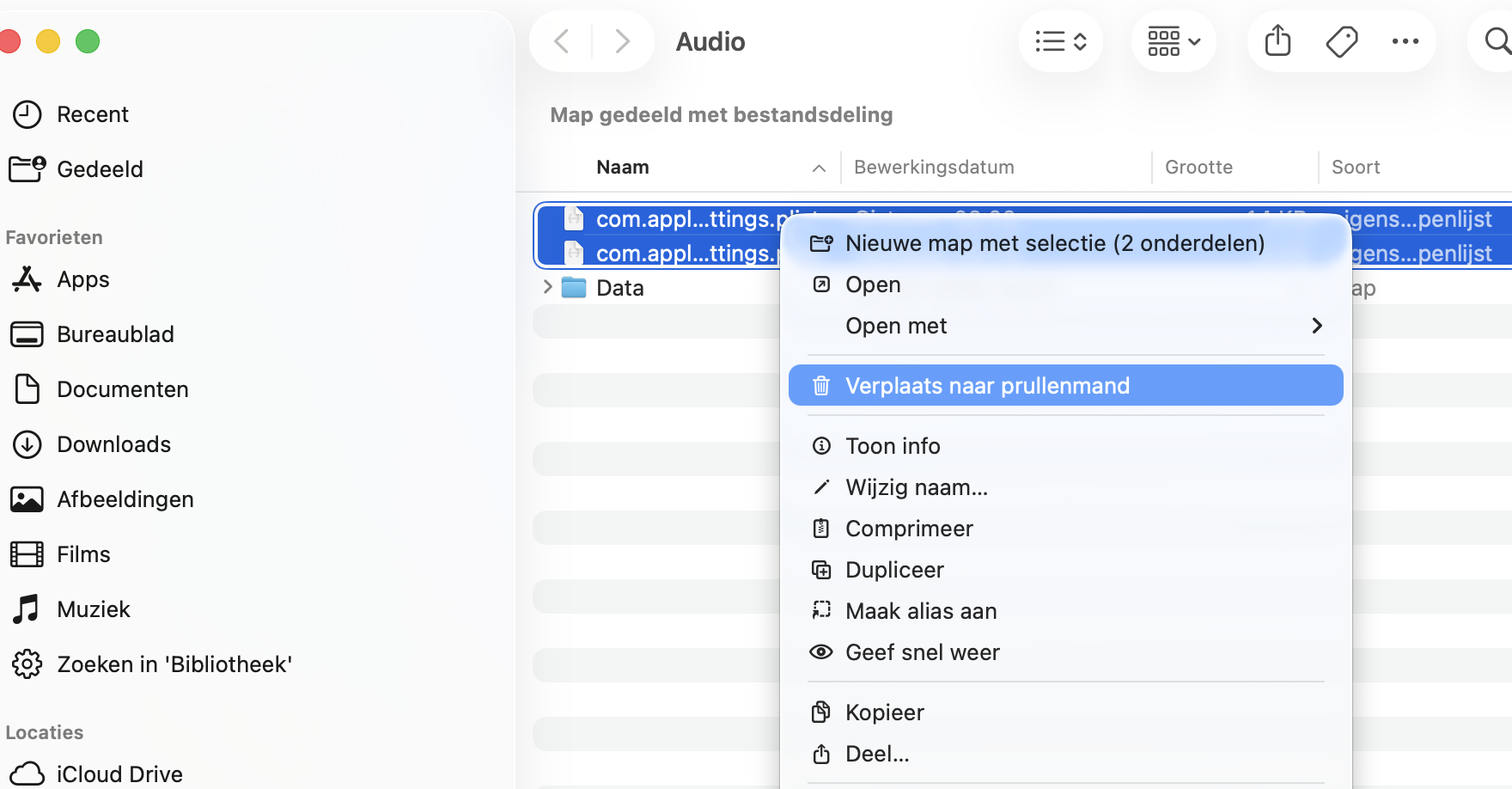
Task: Open the more options ellipsis icon
Action: tap(1405, 40)
